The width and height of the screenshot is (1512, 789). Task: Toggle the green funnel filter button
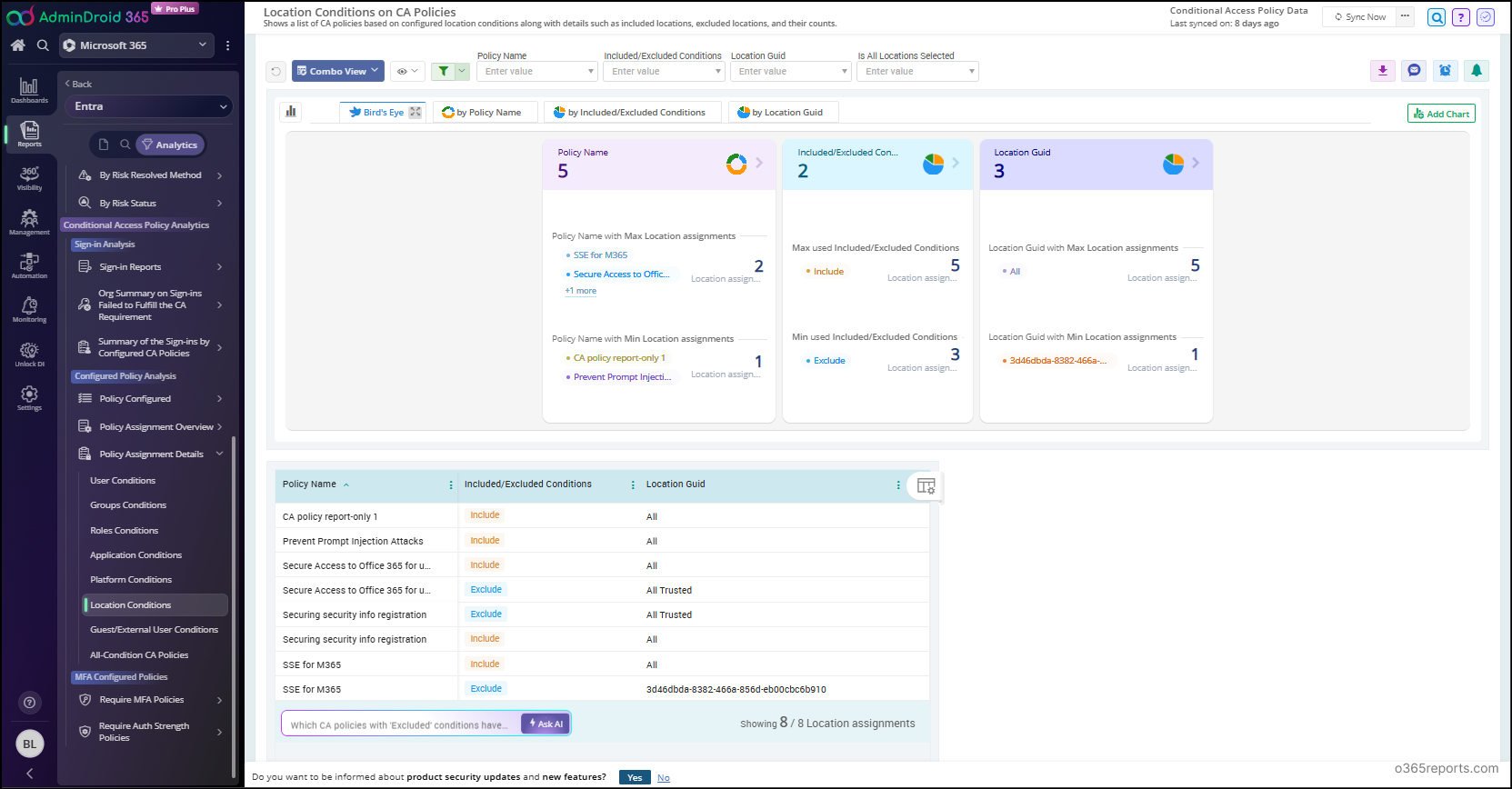443,71
